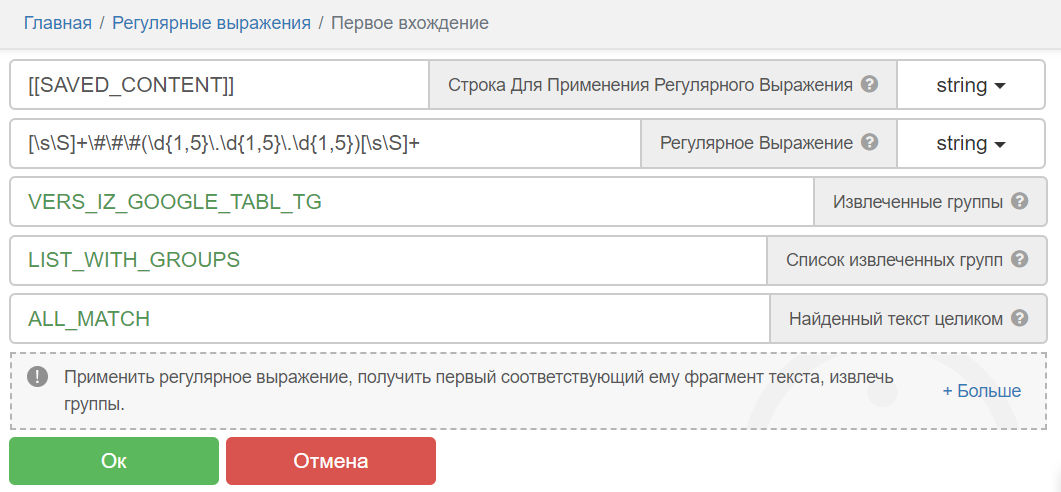Image resolution: width=1061 pixels, height=492 pixels.
Task: Go to Главная breadcrumb
Action: [x=58, y=22]
